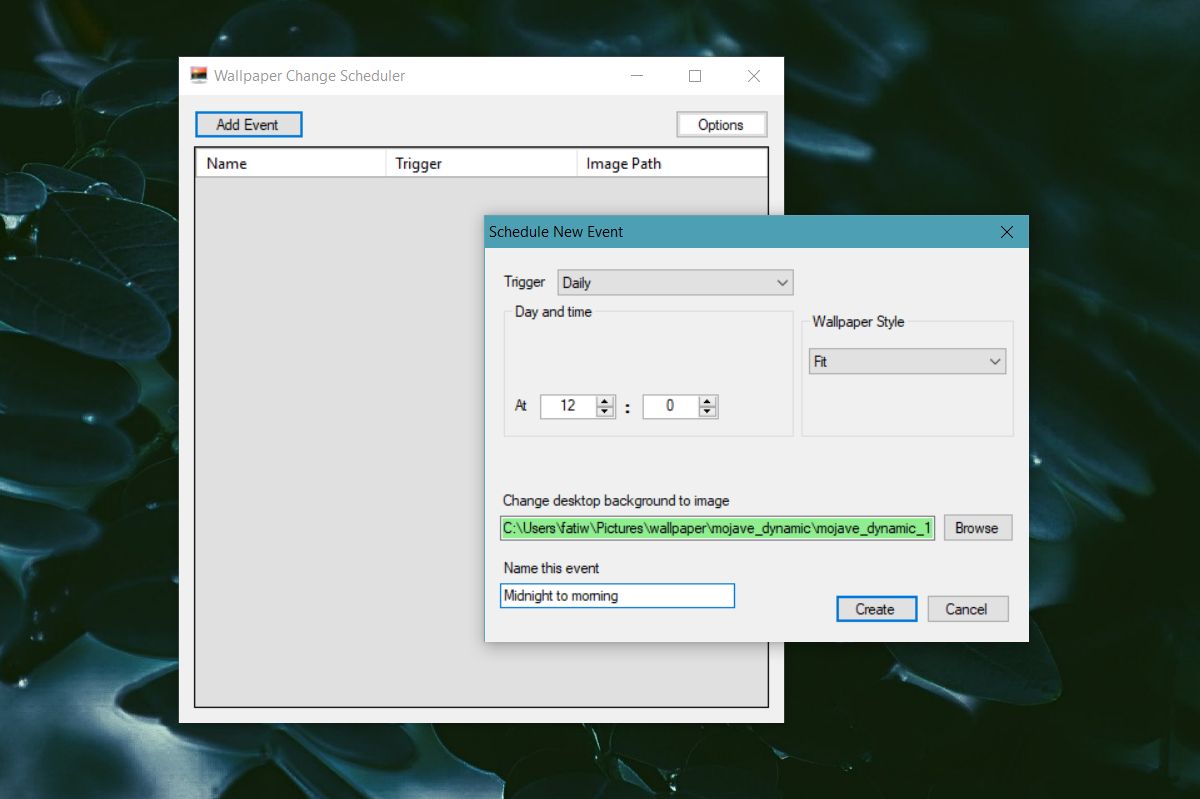Click the Name column header
1200x799 pixels.
coord(290,163)
